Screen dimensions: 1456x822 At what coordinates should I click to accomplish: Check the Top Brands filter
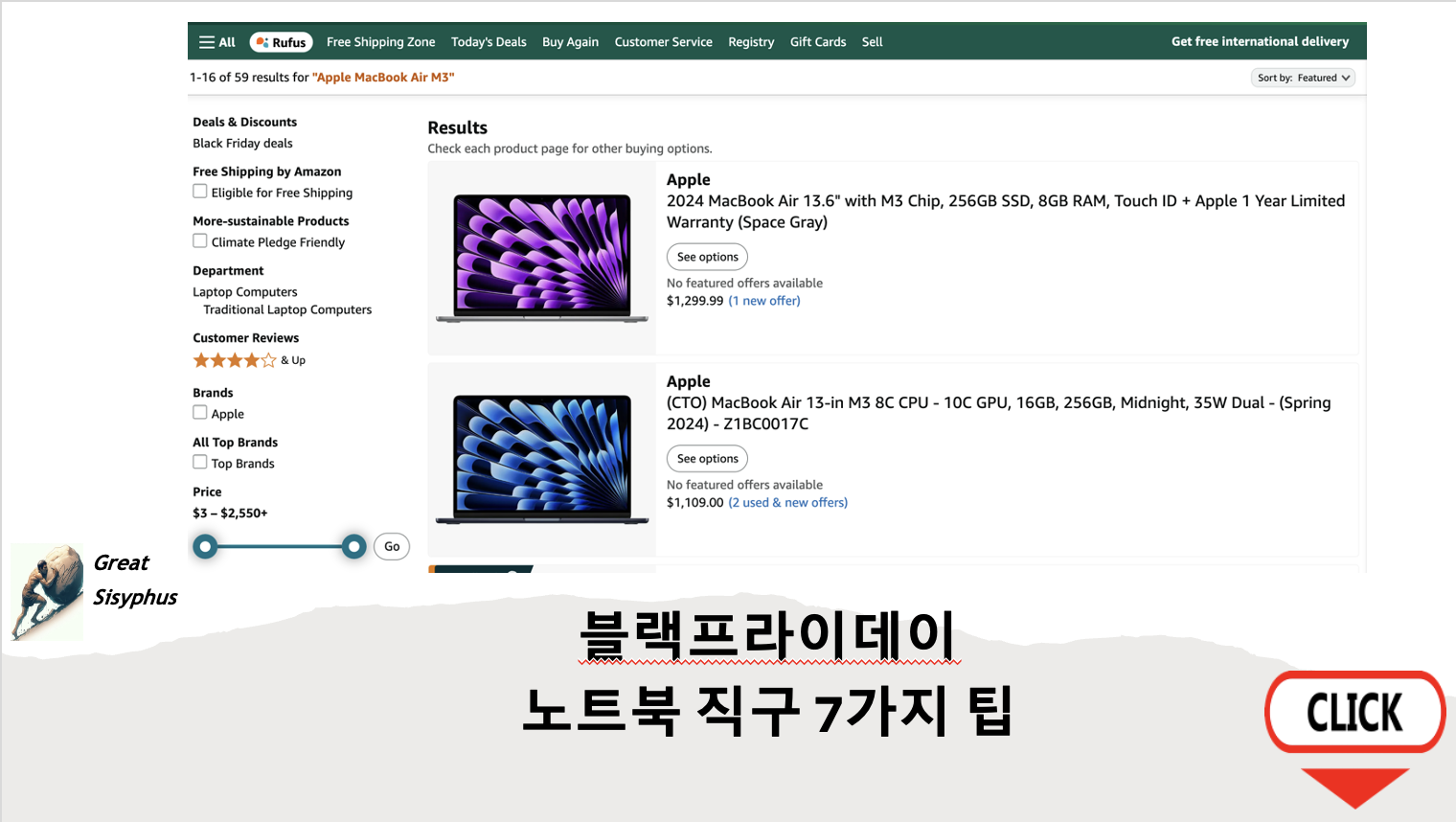click(200, 462)
